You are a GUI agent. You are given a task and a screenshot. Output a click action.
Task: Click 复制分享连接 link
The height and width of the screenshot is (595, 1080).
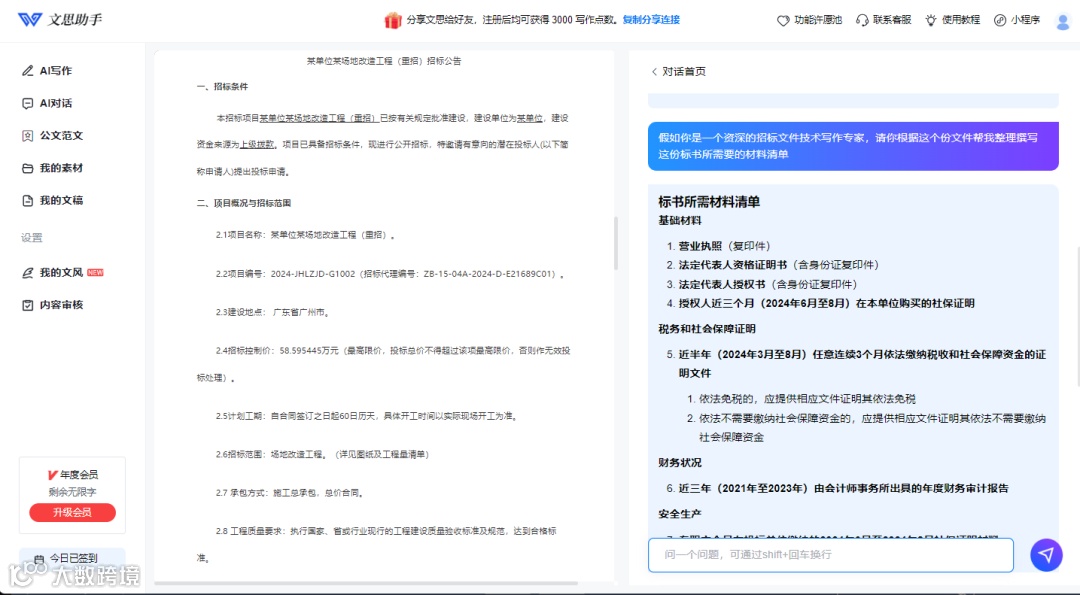click(651, 20)
